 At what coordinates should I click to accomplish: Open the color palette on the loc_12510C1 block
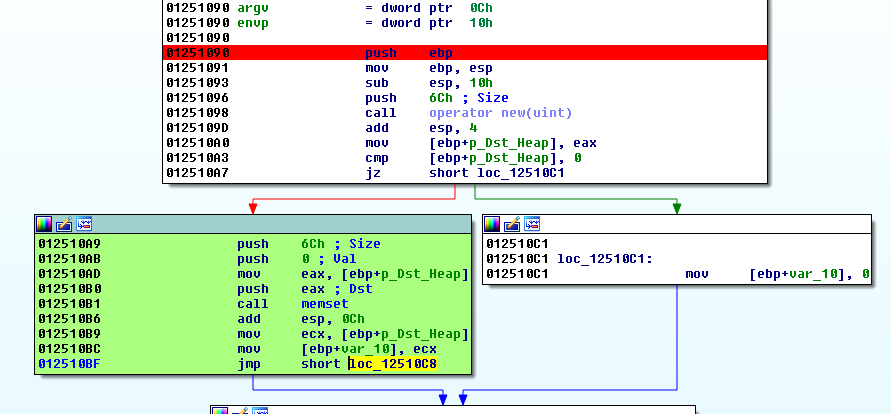coord(492,224)
